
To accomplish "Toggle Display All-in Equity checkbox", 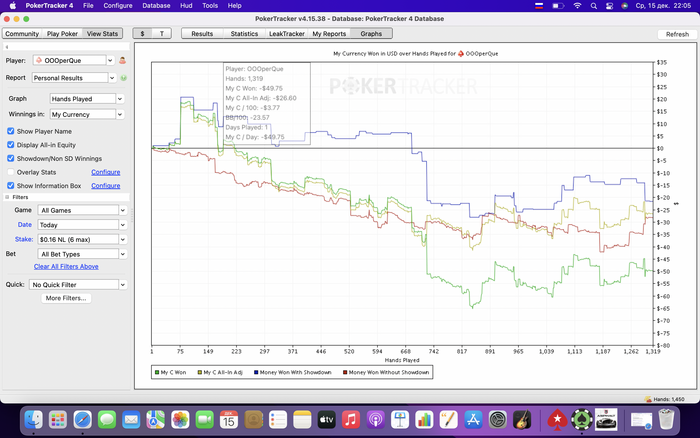I will click(11, 145).
